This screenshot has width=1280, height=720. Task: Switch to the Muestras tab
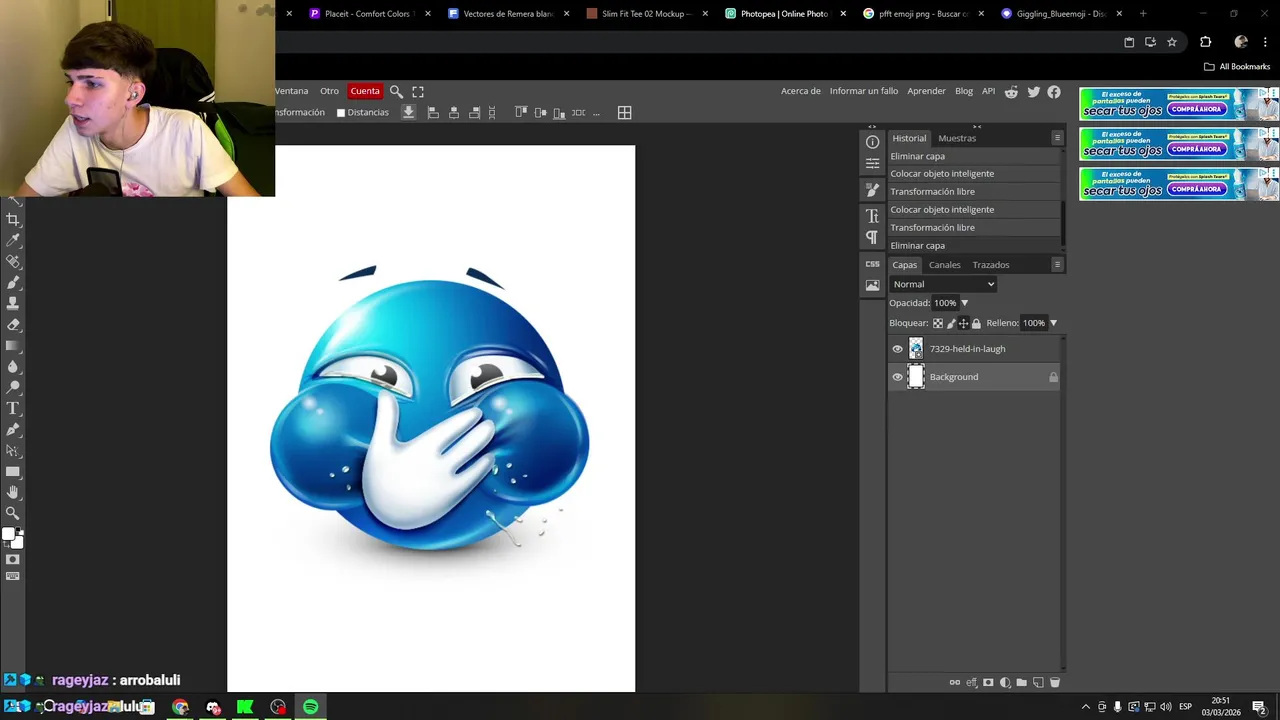[x=957, y=138]
